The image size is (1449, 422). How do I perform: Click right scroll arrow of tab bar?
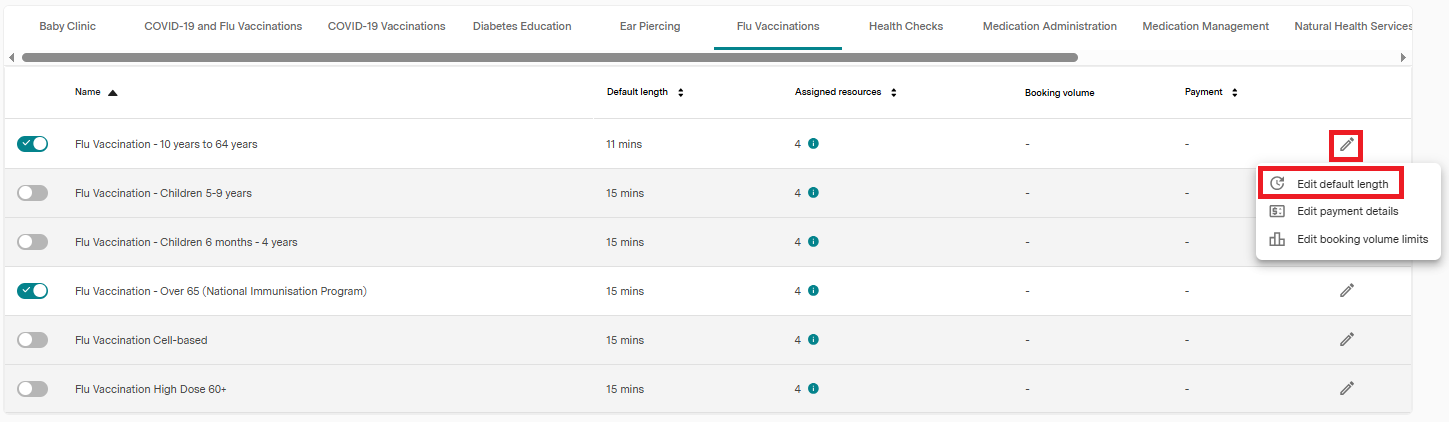pos(1403,58)
